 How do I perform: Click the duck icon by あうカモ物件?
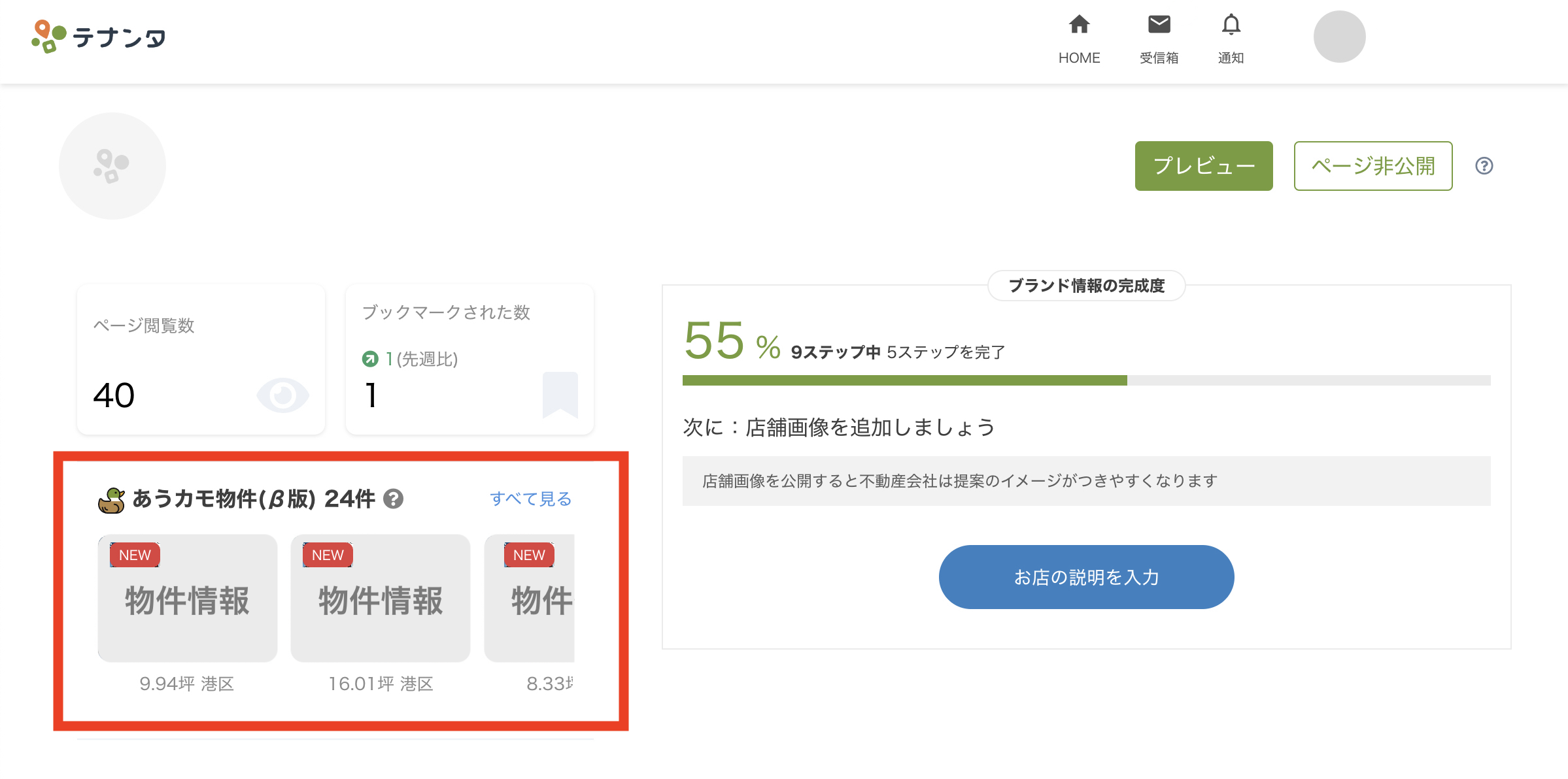[x=111, y=501]
